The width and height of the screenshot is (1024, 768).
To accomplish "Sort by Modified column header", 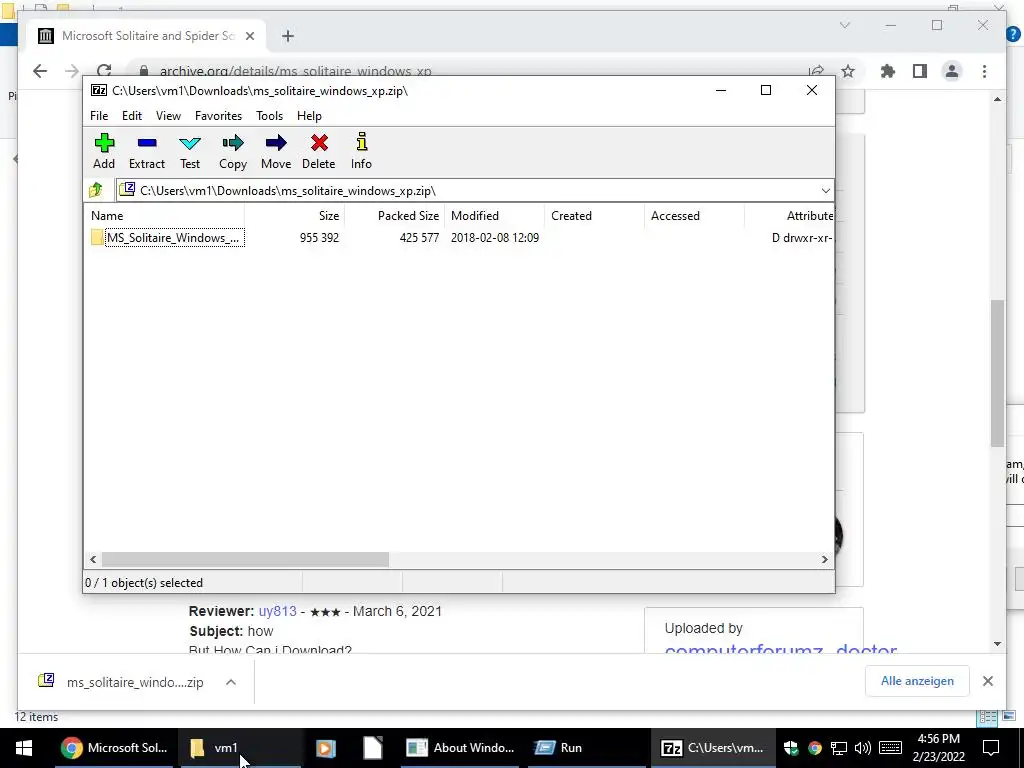I will (x=494, y=216).
